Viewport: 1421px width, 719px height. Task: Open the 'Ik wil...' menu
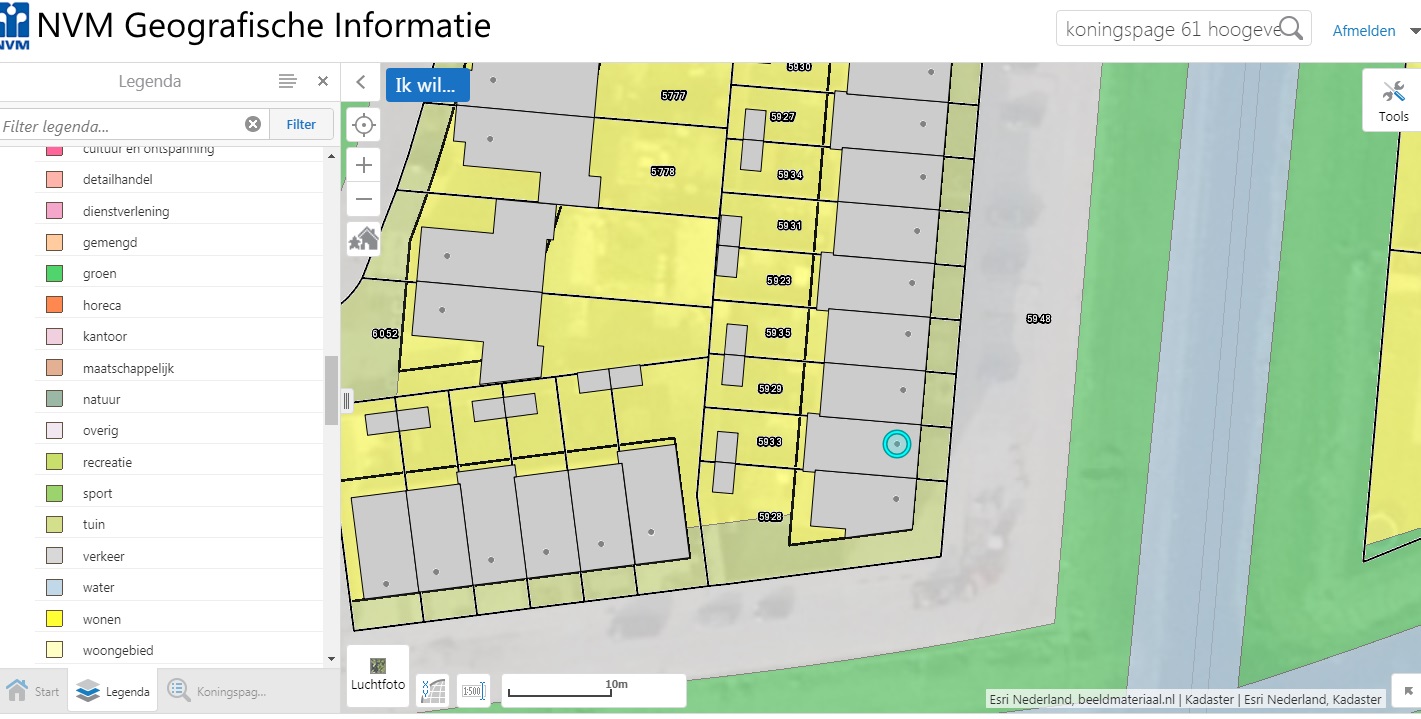tap(427, 86)
